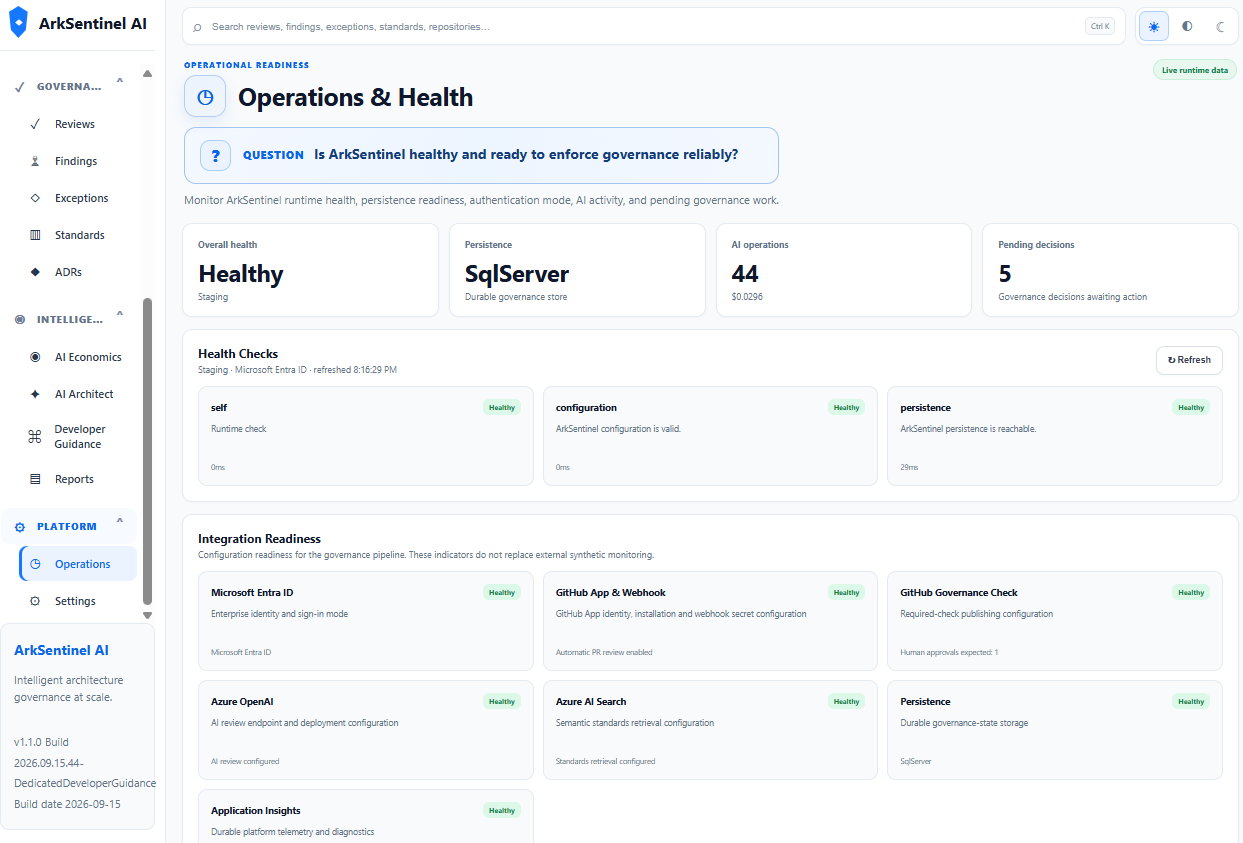
Task: Click the Integration Readiness heading
Action: coord(259,539)
